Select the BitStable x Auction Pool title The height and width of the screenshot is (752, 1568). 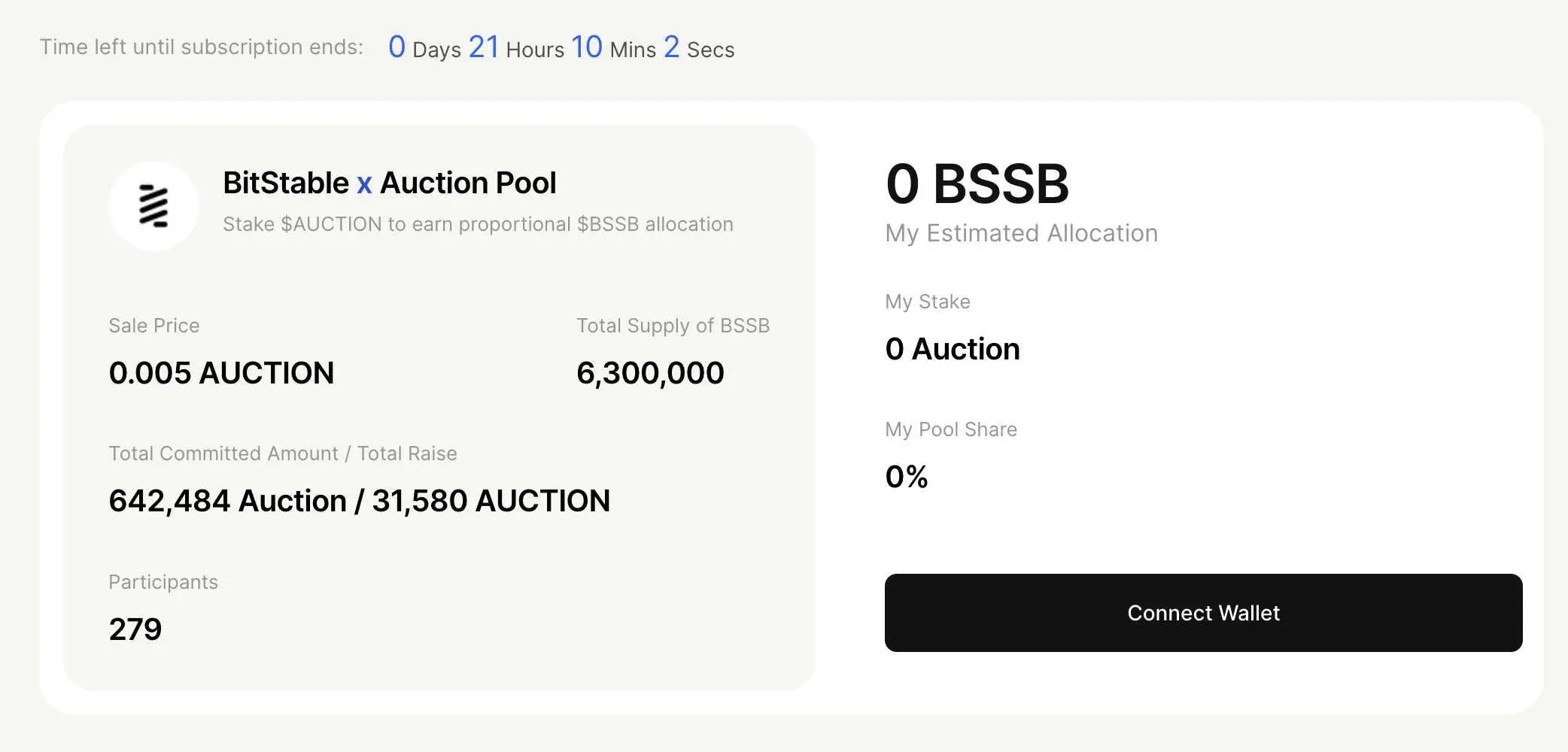[390, 182]
